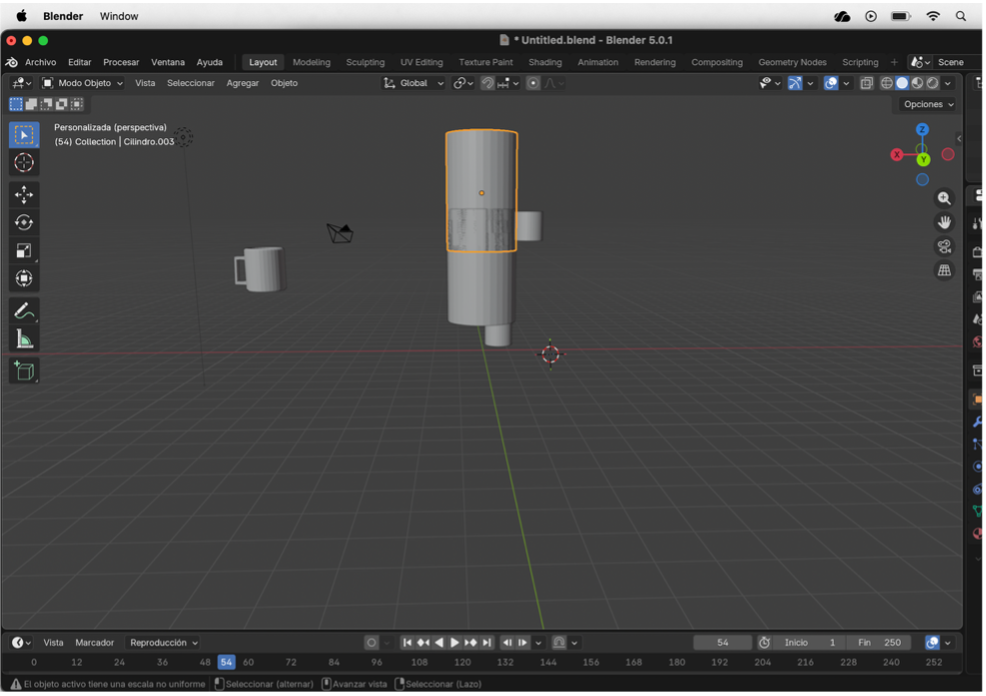This screenshot has width=986, height=696.
Task: Open the Agregar menu in viewport header
Action: [x=242, y=83]
